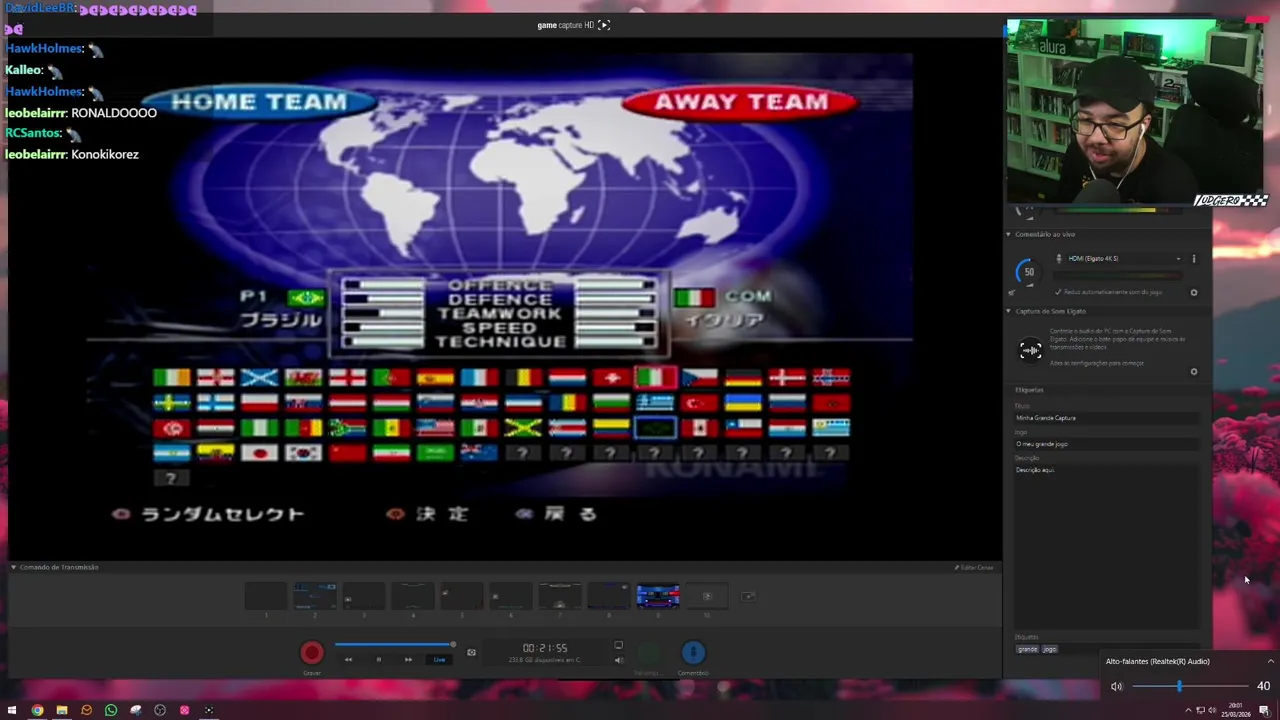Click the playback timeline progress bar
This screenshot has height=720, width=1280.
coord(394,645)
